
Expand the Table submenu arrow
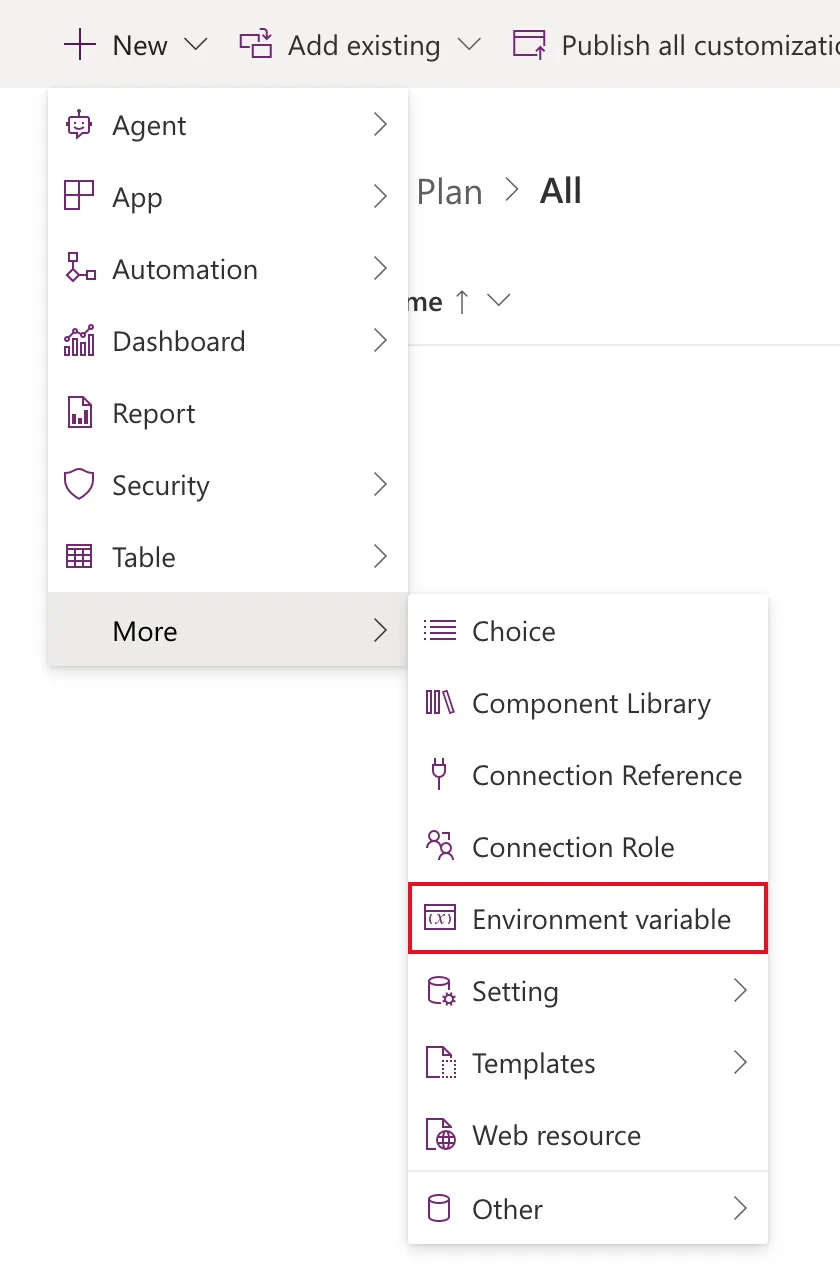tap(380, 557)
